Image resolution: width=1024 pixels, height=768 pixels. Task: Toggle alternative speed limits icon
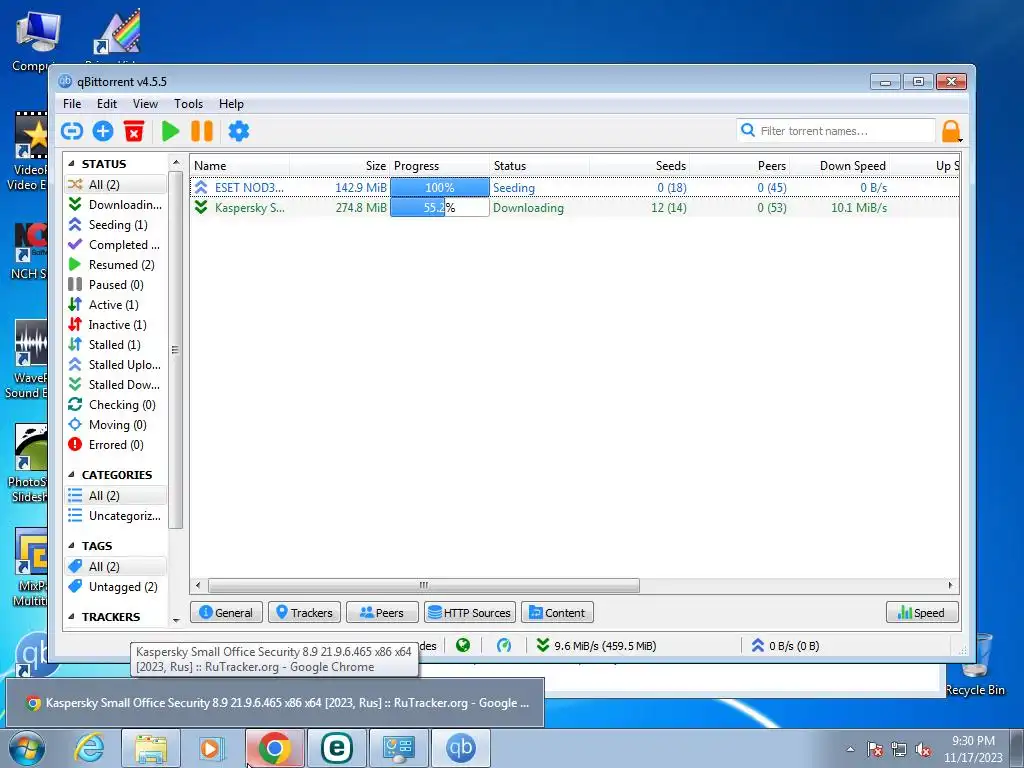click(504, 645)
